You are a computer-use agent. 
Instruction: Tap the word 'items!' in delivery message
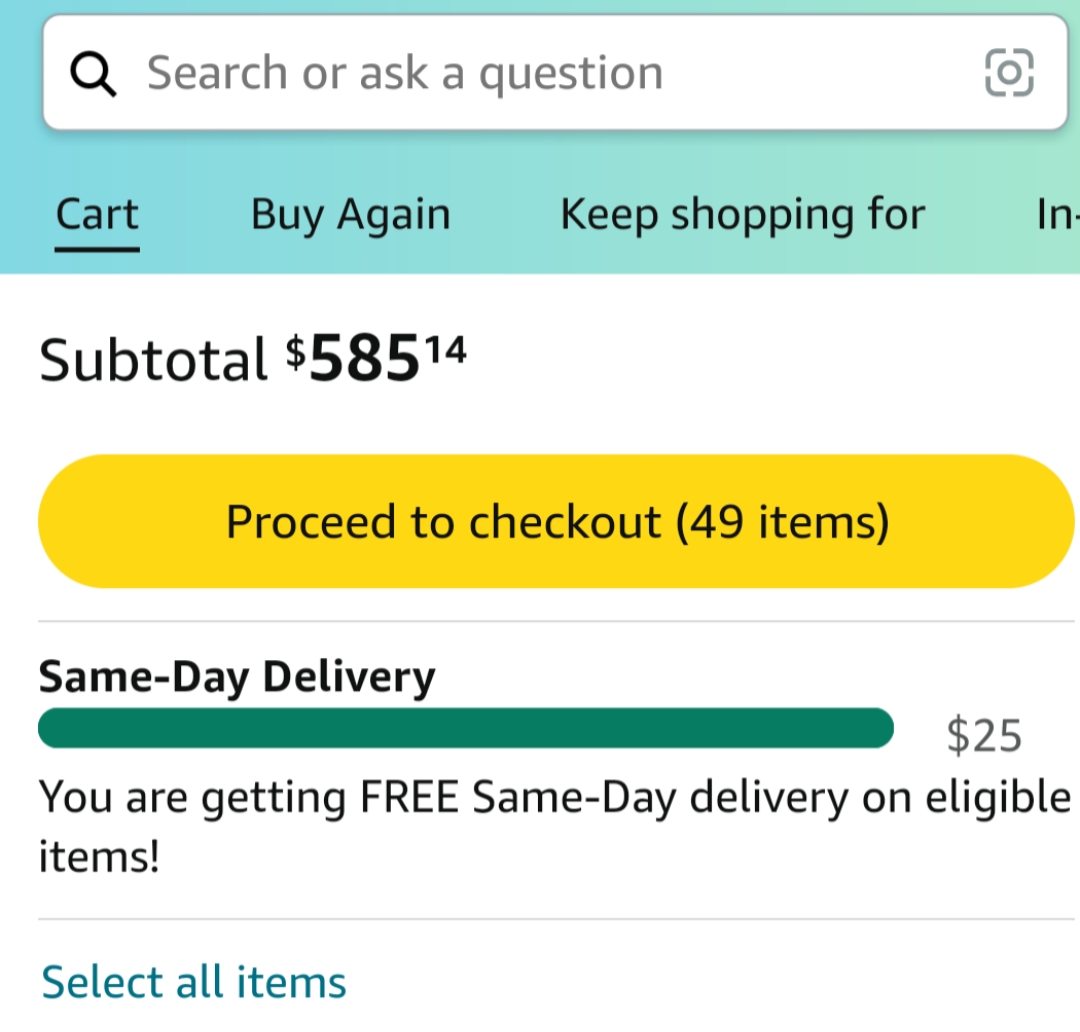[99, 857]
